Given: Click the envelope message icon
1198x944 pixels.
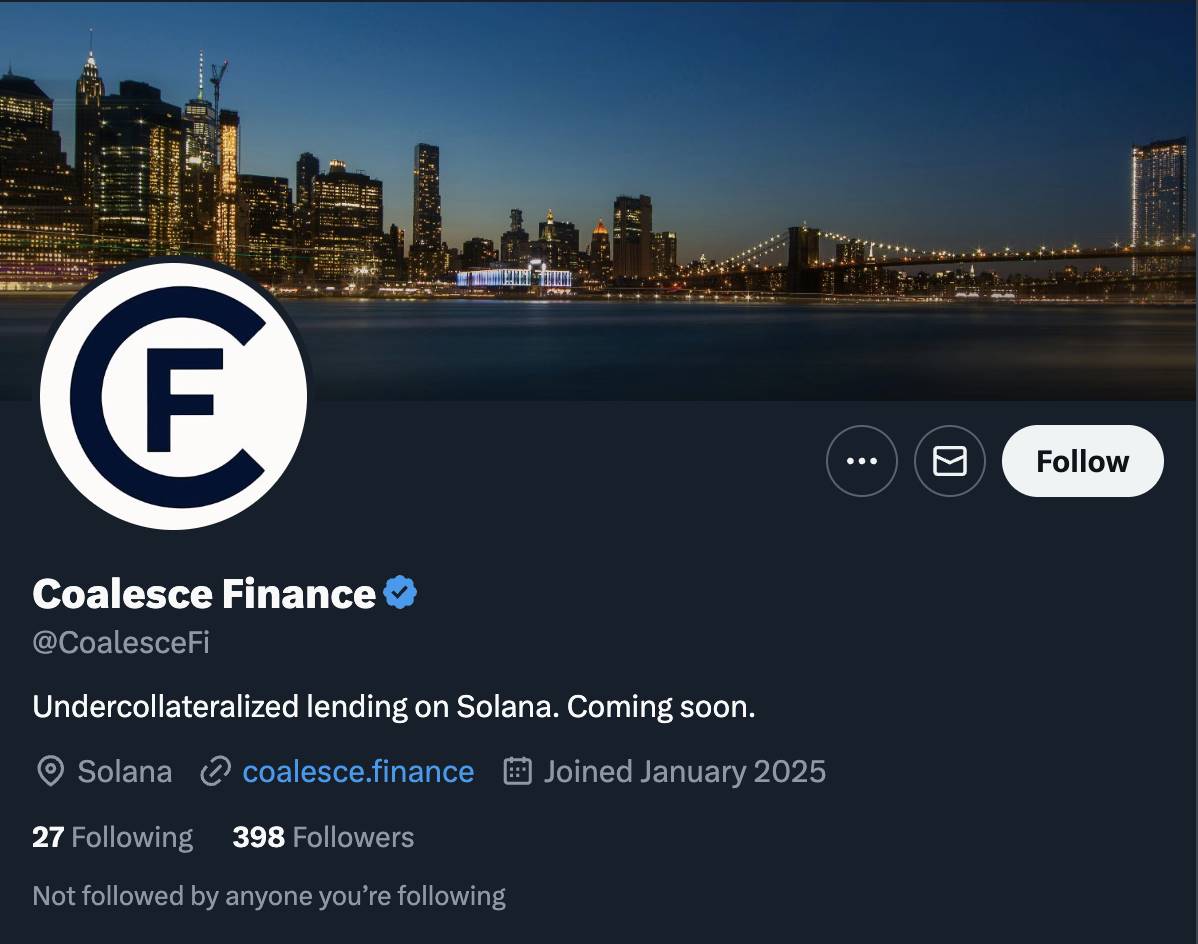Looking at the screenshot, I should 949,461.
